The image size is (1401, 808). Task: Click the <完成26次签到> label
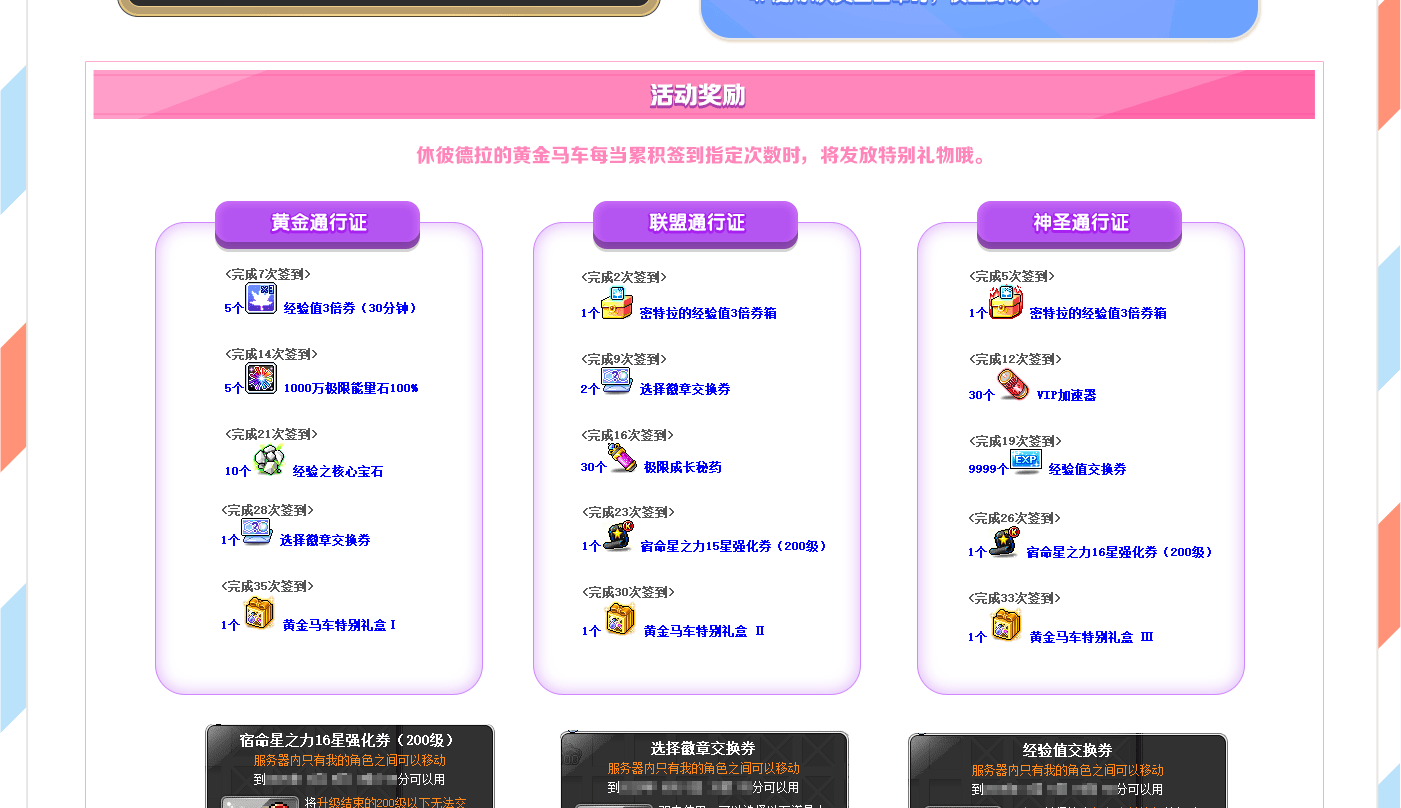pos(1015,518)
